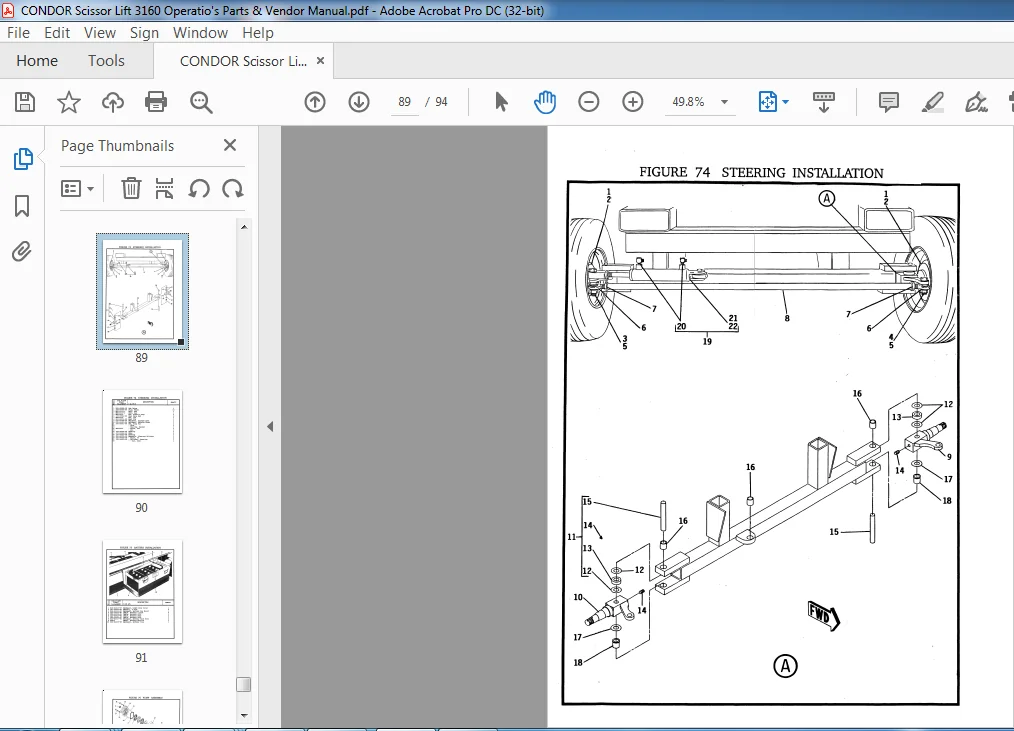
Task: Open the thumbnail options dropdown
Action: [x=77, y=188]
